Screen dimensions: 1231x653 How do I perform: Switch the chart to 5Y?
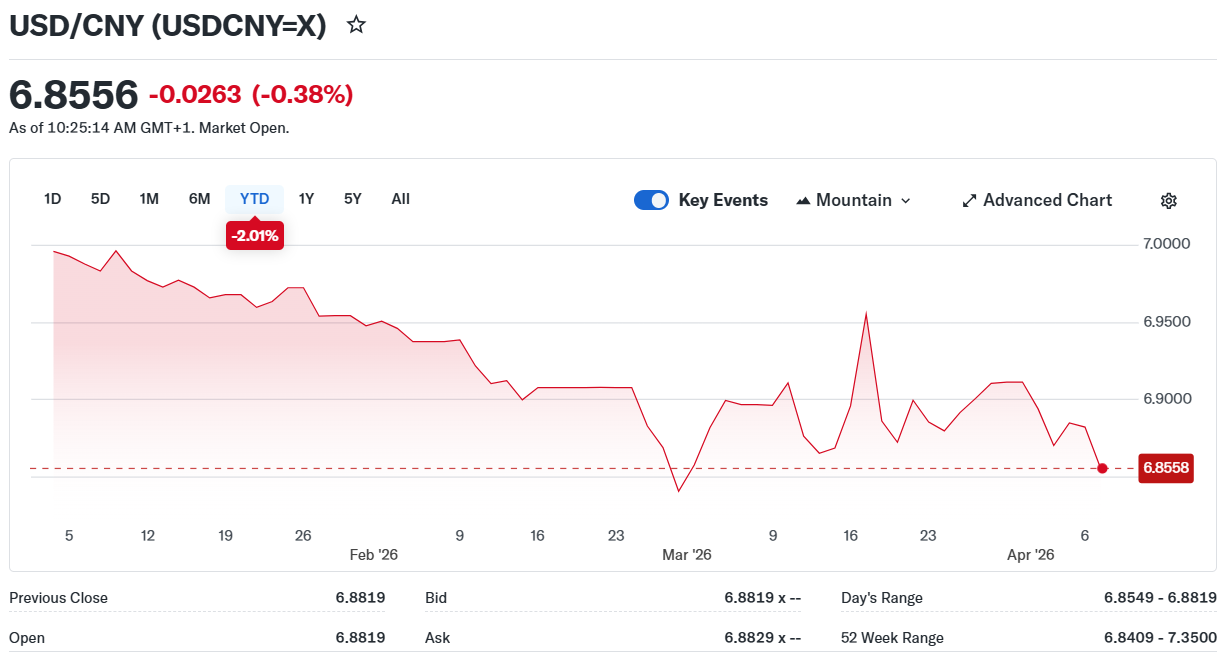pos(353,199)
